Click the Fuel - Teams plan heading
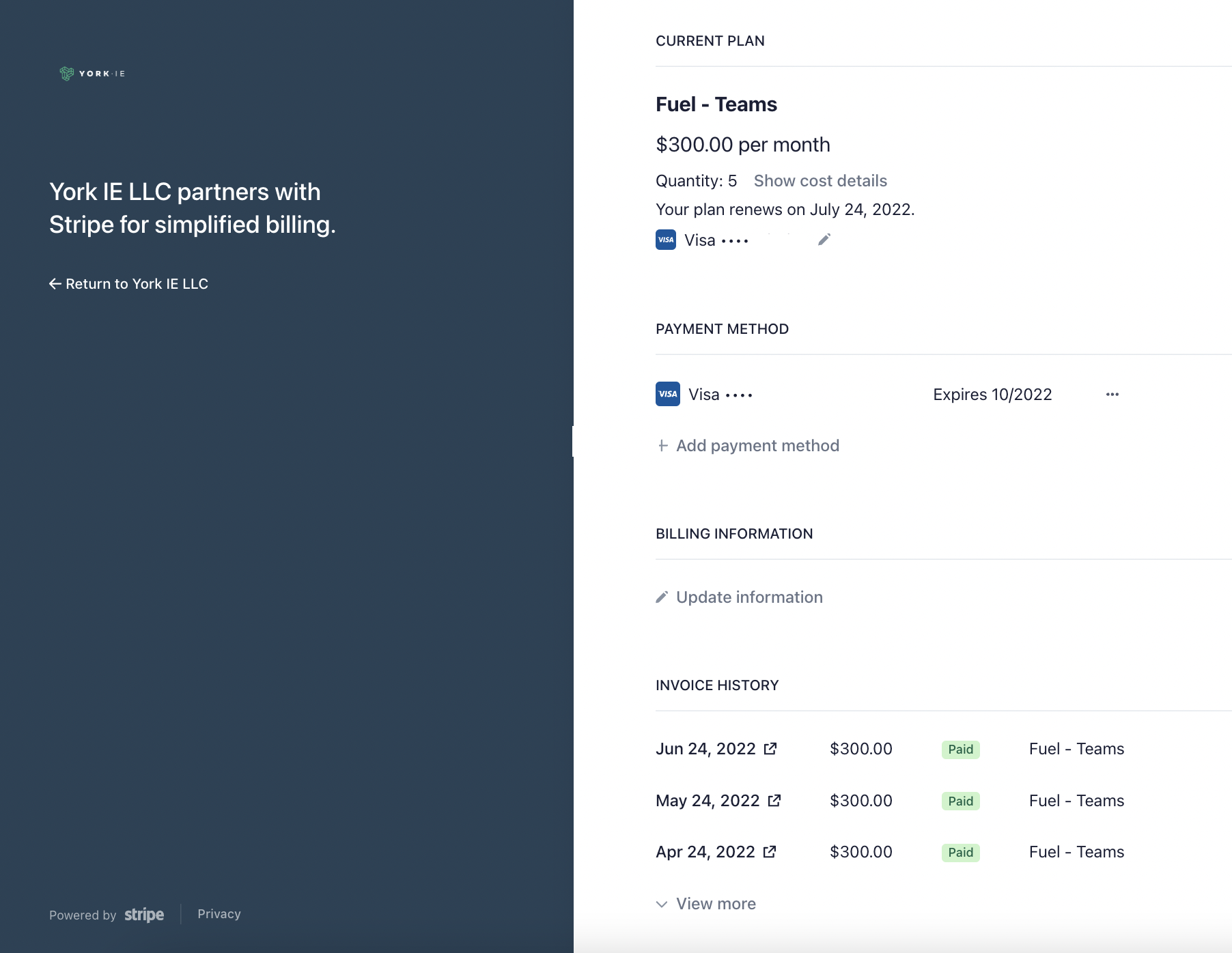This screenshot has width=1232, height=953. coord(716,104)
